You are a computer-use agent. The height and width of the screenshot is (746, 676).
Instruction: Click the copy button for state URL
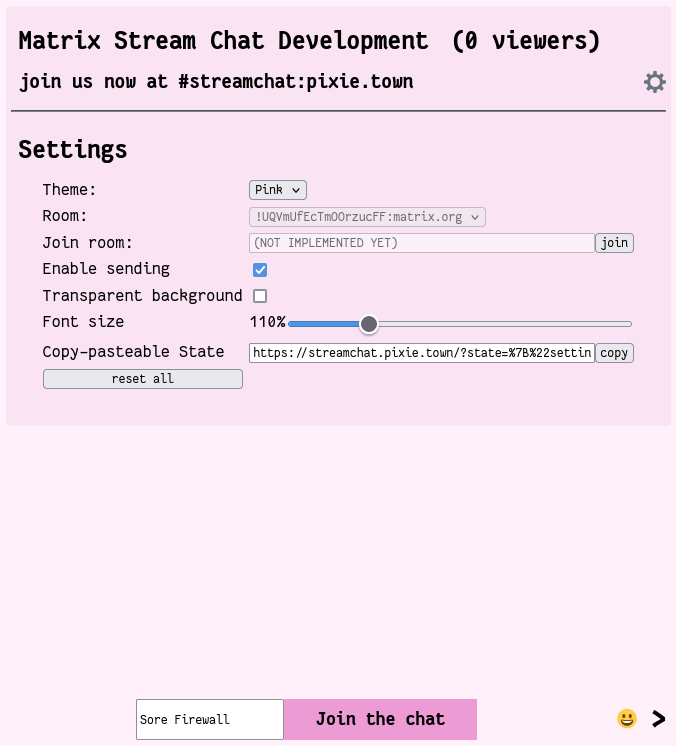(614, 353)
